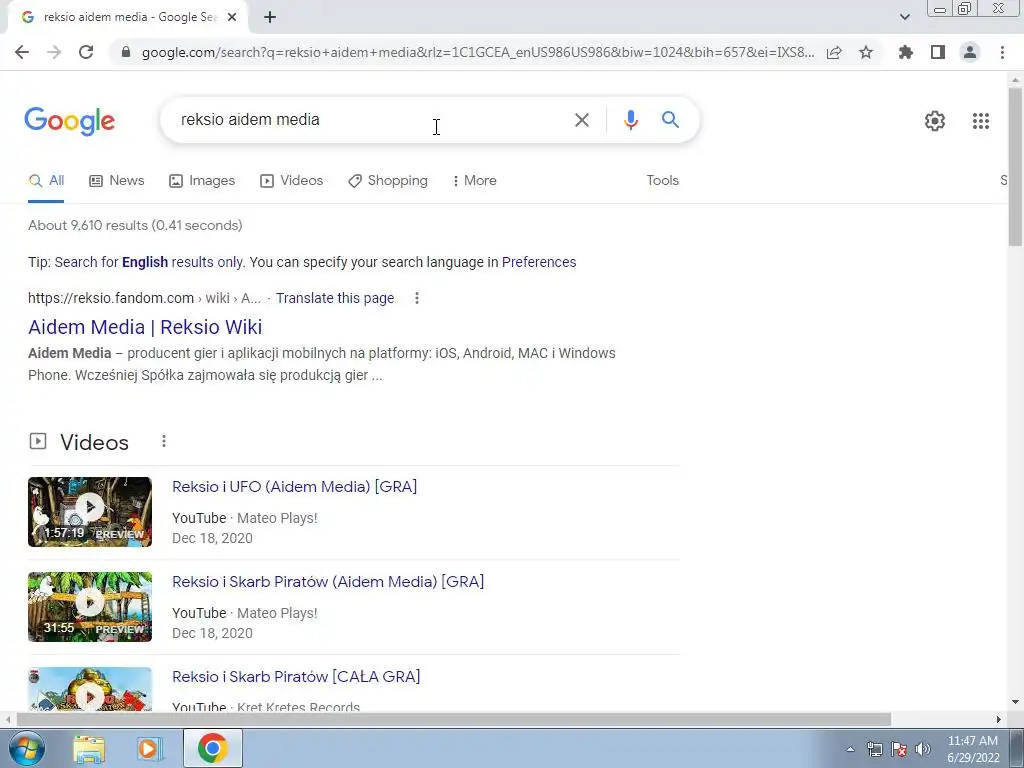Click the blue magnifier search button
Screen dimensions: 1024x768
[670, 120]
